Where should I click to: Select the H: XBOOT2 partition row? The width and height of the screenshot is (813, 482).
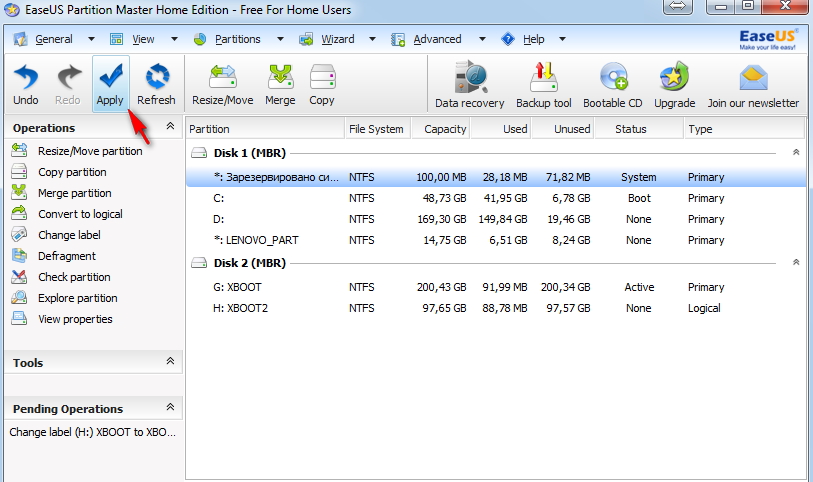496,308
